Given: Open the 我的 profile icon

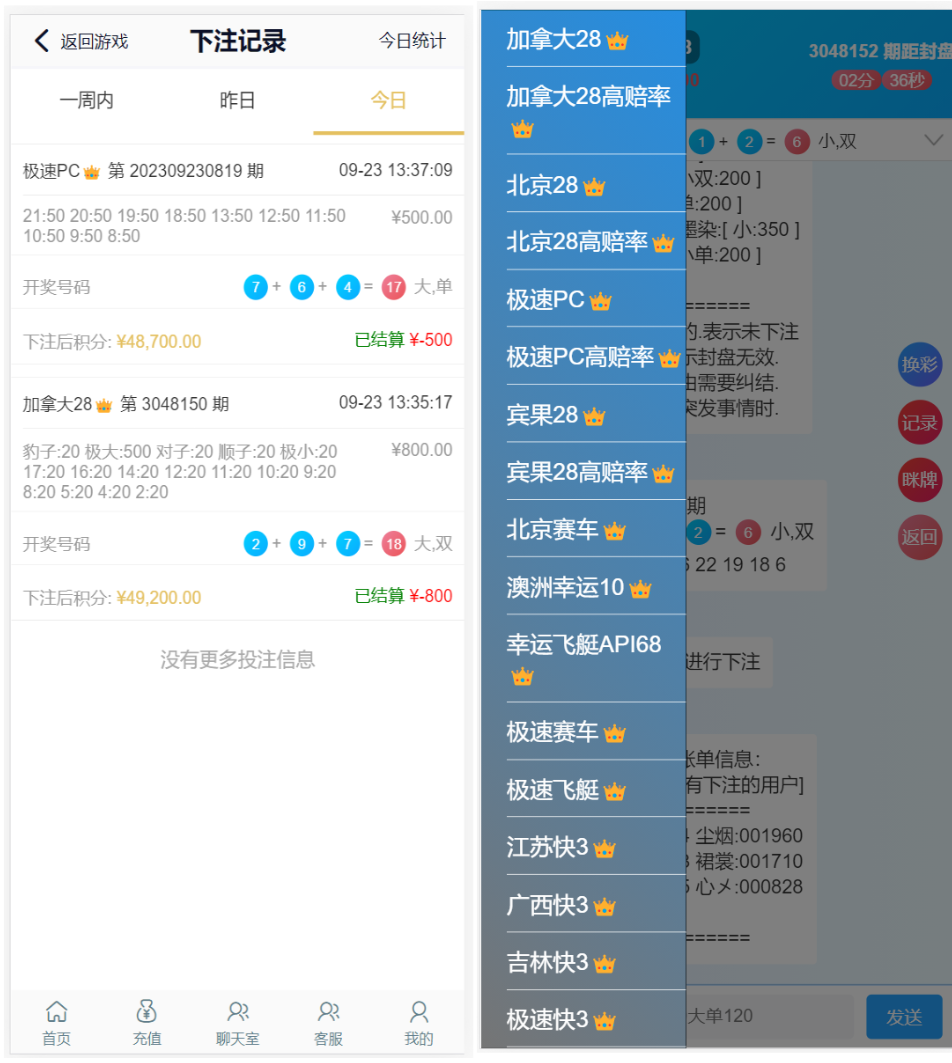Looking at the screenshot, I should click(x=419, y=1013).
